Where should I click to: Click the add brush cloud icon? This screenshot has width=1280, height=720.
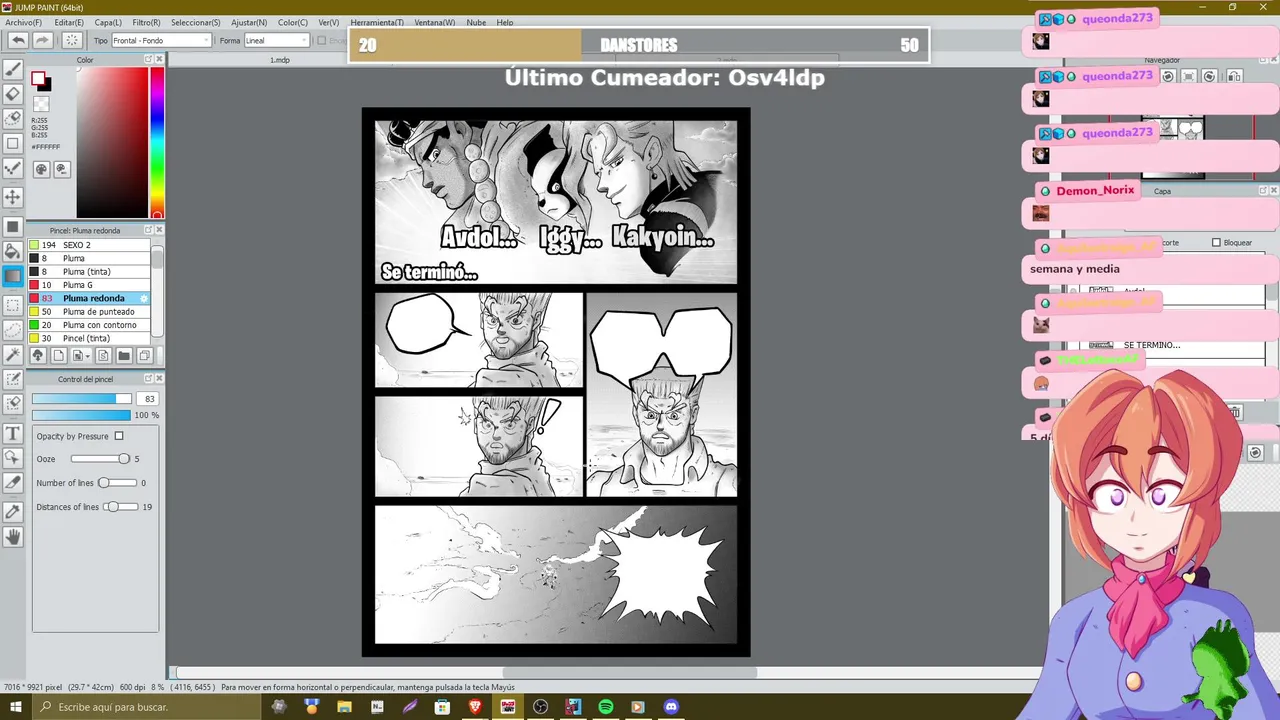[38, 356]
